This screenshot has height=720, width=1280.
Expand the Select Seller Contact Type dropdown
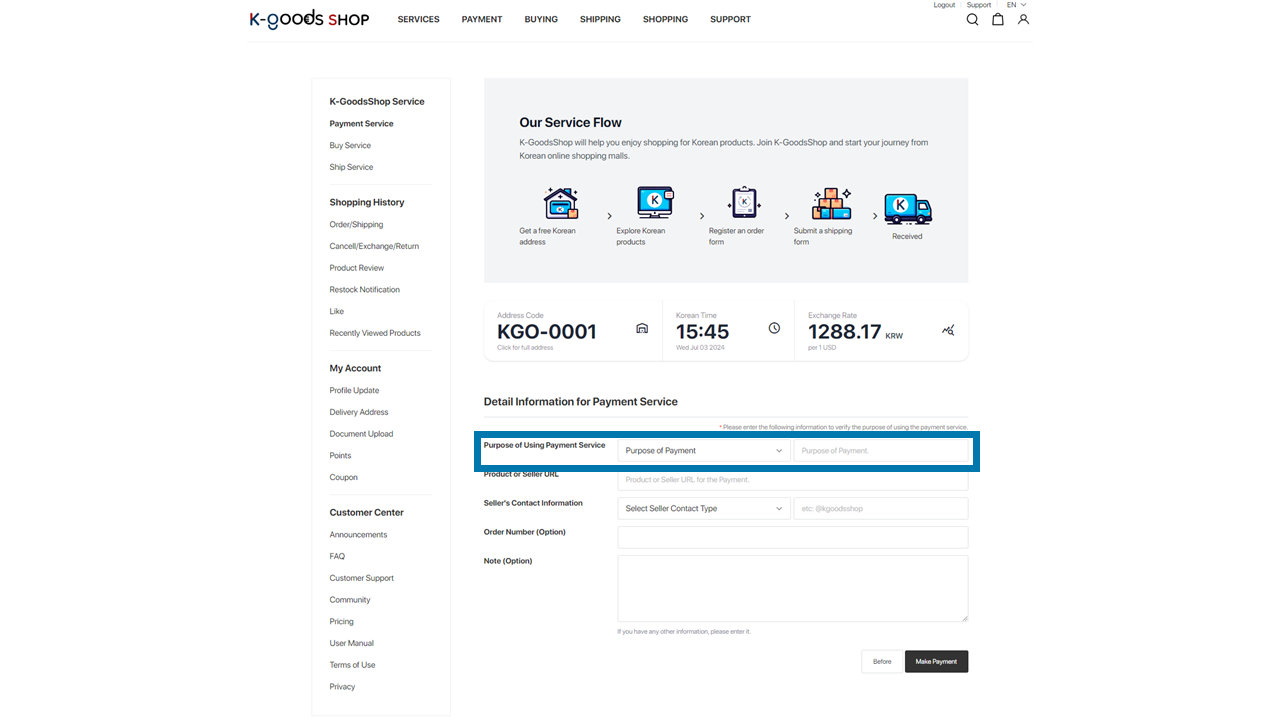[703, 509]
